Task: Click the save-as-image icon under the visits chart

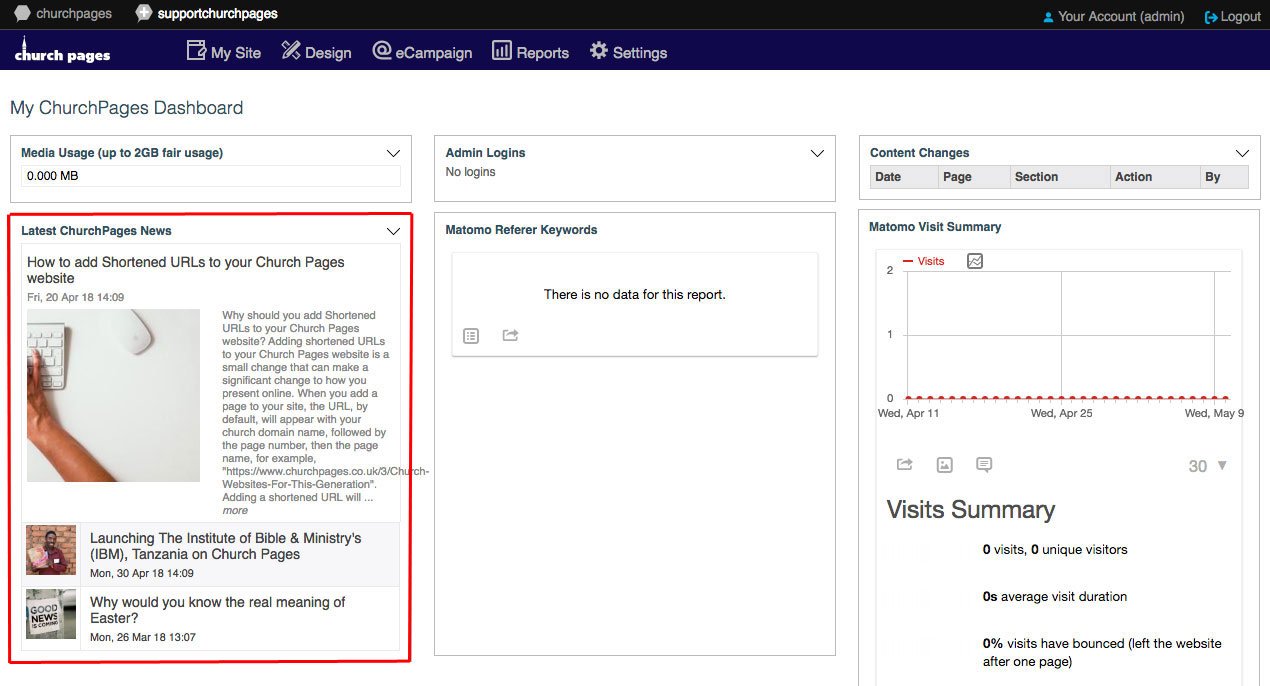Action: (945, 465)
